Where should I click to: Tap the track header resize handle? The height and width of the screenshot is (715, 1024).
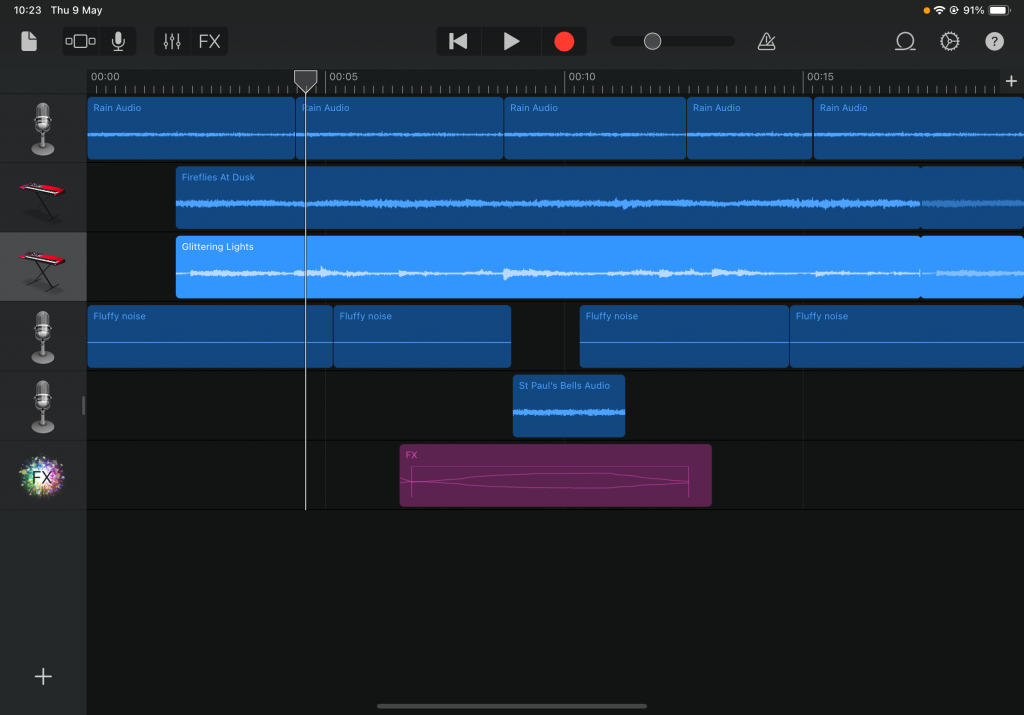[x=84, y=405]
